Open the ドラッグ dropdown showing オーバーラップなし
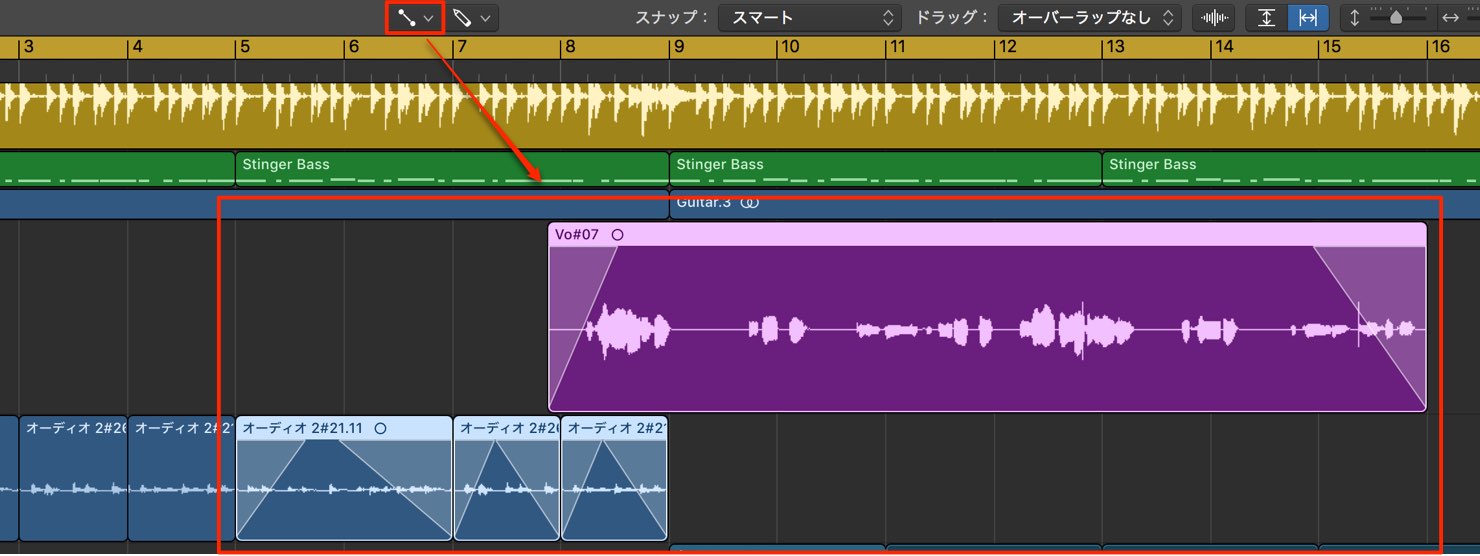1480x556 pixels. (x=1090, y=17)
